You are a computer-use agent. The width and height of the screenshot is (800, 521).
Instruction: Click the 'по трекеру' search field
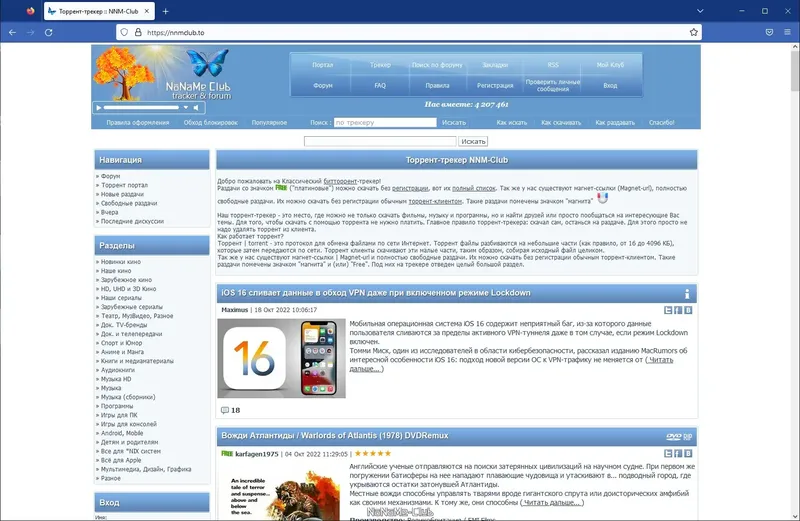[x=385, y=122]
